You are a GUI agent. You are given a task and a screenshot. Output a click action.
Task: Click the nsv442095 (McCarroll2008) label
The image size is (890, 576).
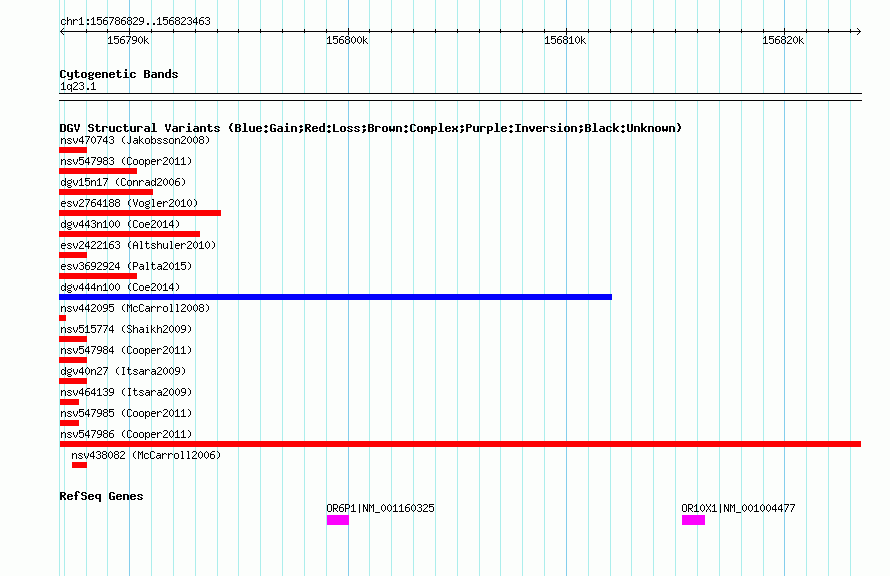pyautogui.click(x=135, y=308)
